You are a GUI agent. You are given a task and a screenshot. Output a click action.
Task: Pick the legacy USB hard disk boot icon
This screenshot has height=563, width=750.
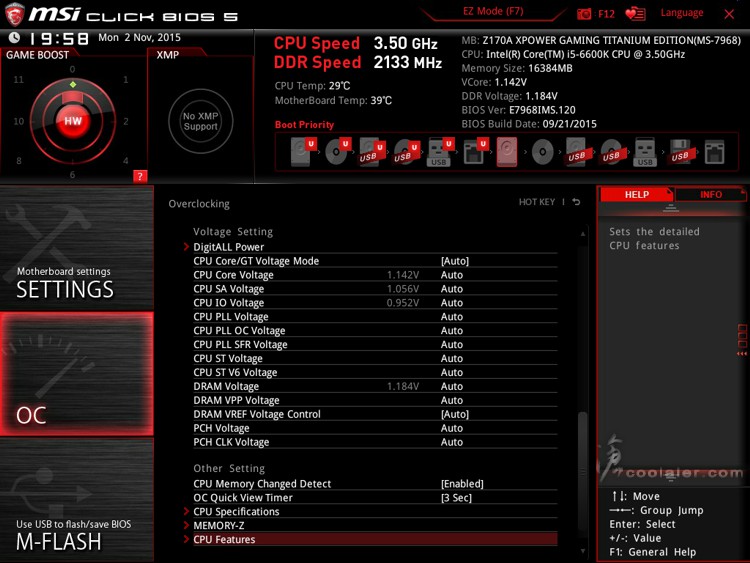click(577, 152)
